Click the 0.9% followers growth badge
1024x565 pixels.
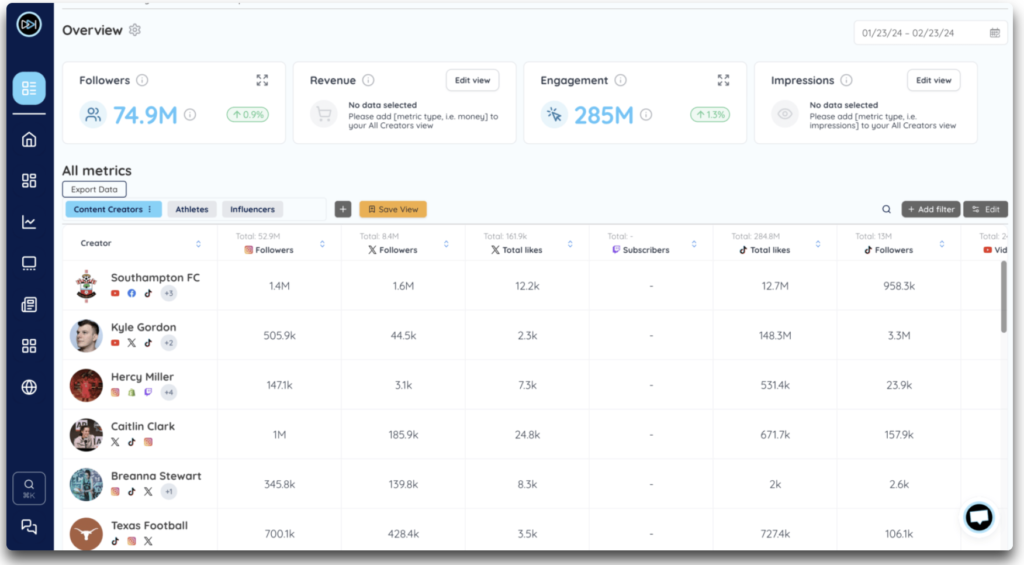pos(248,114)
